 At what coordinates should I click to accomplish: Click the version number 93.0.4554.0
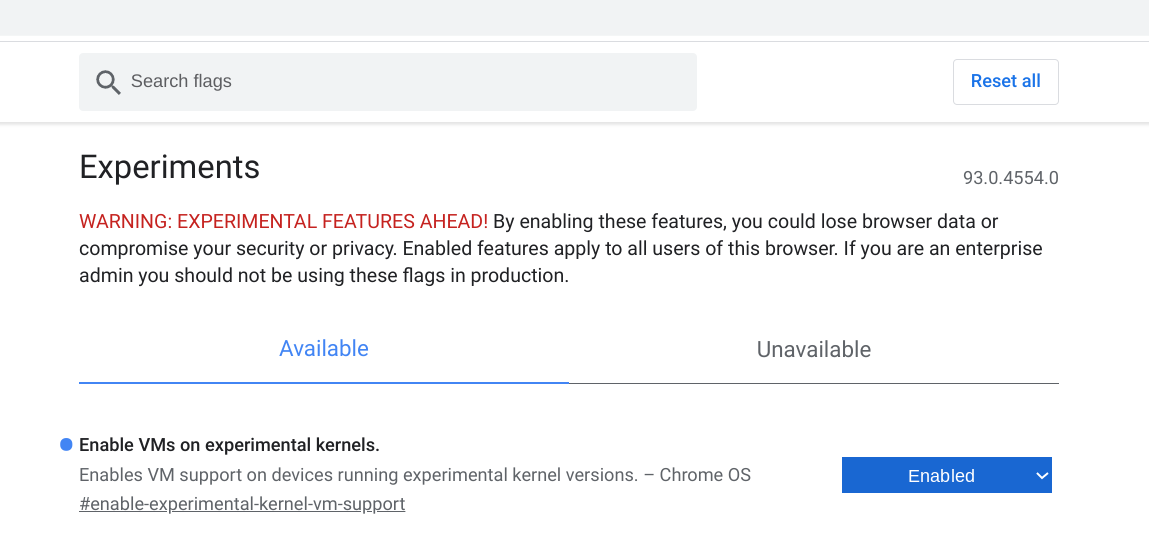pos(1010,179)
